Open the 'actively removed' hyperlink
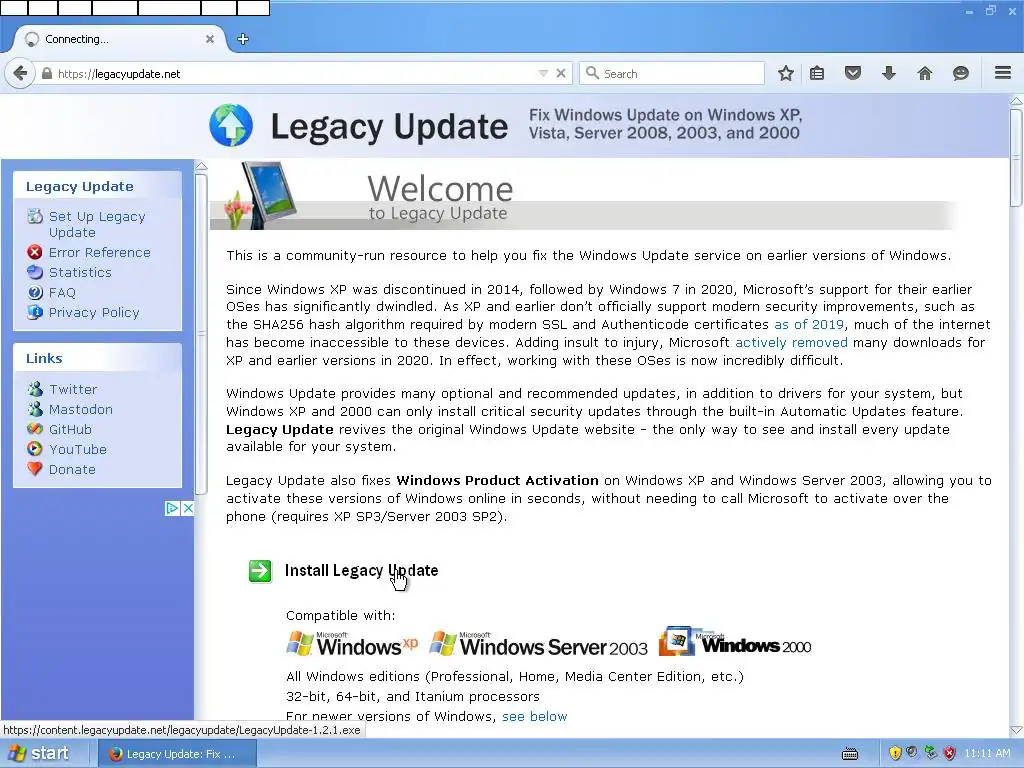The height and width of the screenshot is (768, 1024). pos(791,343)
